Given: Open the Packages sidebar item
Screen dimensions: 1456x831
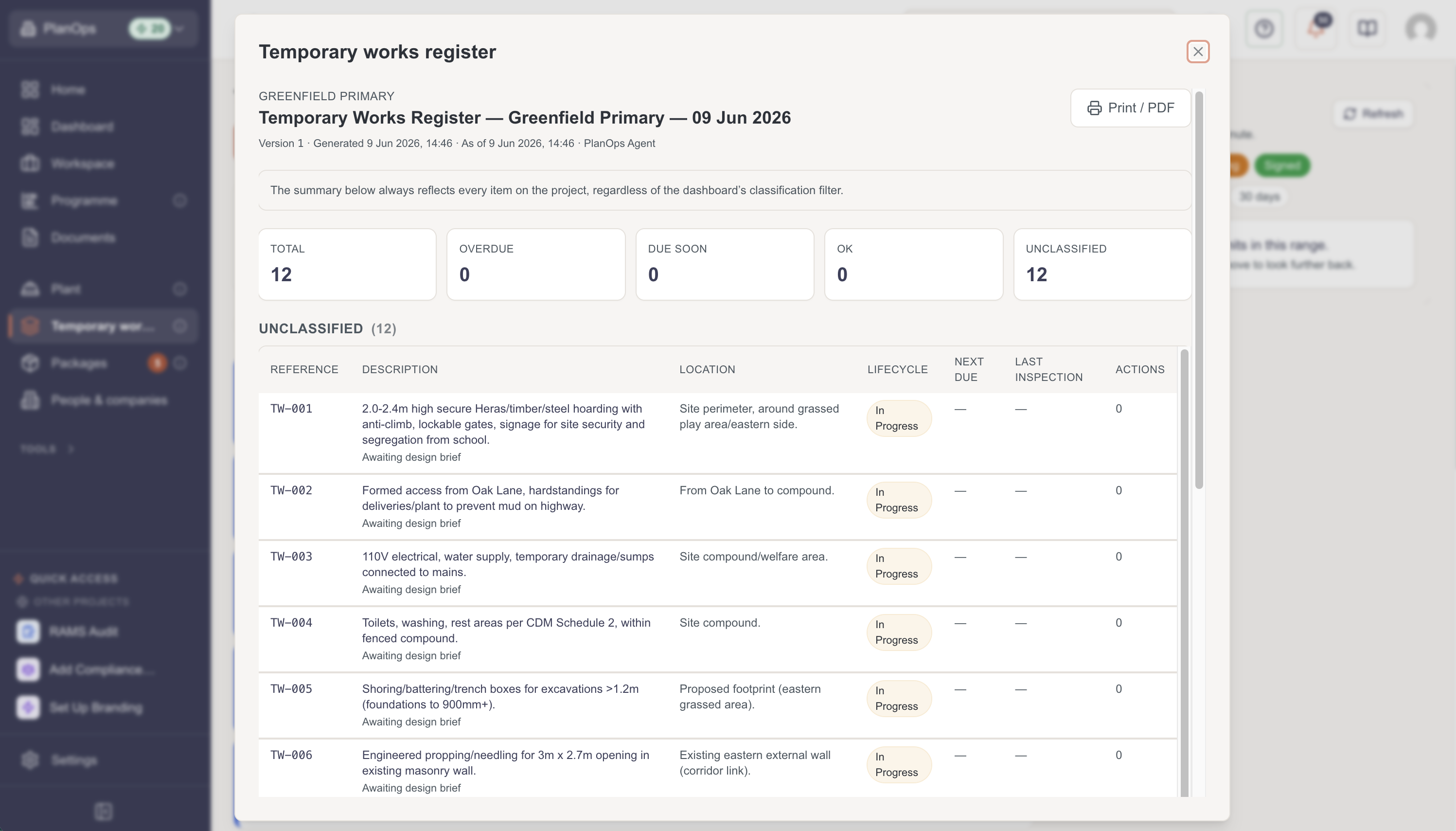Looking at the screenshot, I should pyautogui.click(x=103, y=363).
